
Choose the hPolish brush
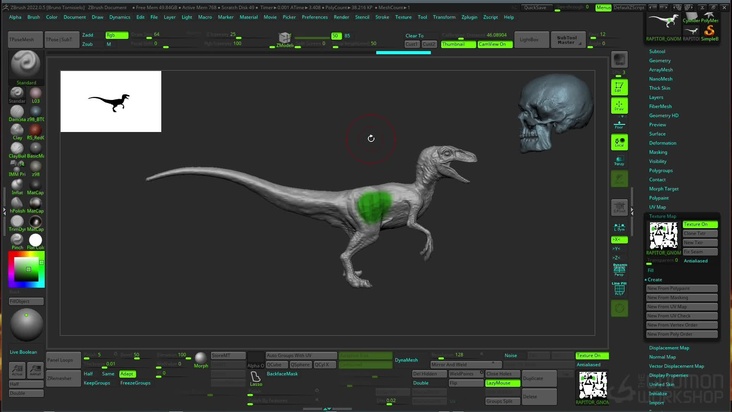(17, 203)
